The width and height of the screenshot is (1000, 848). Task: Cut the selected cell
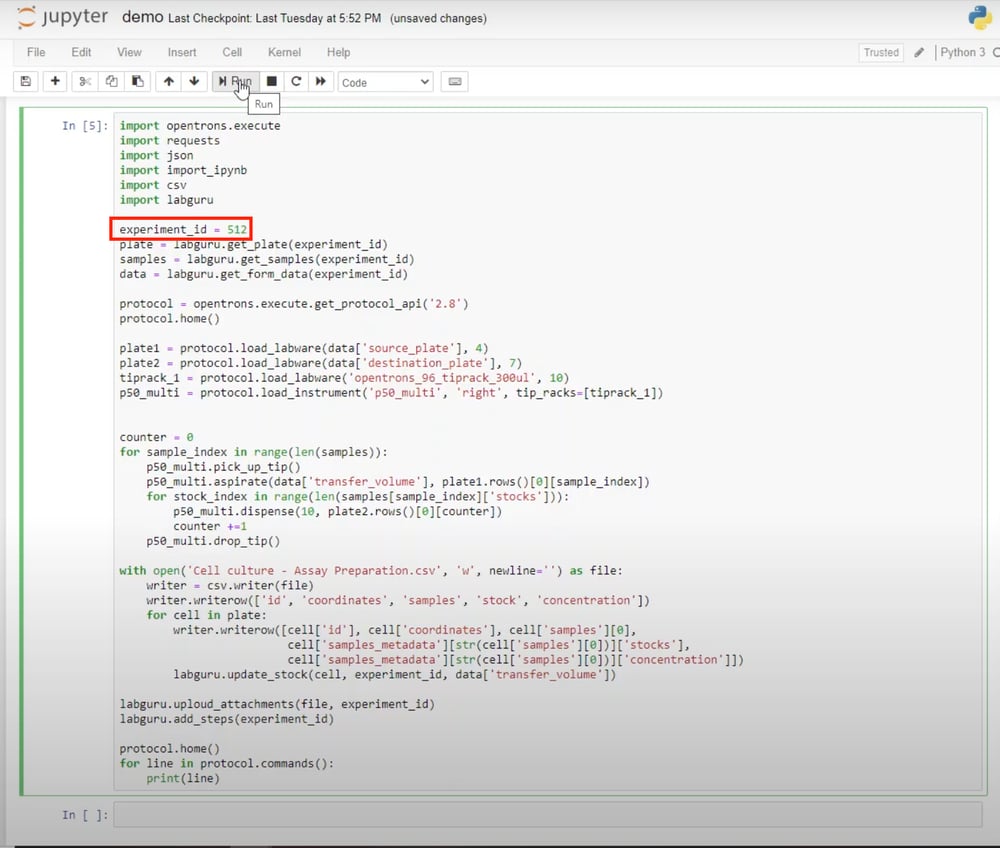85,81
